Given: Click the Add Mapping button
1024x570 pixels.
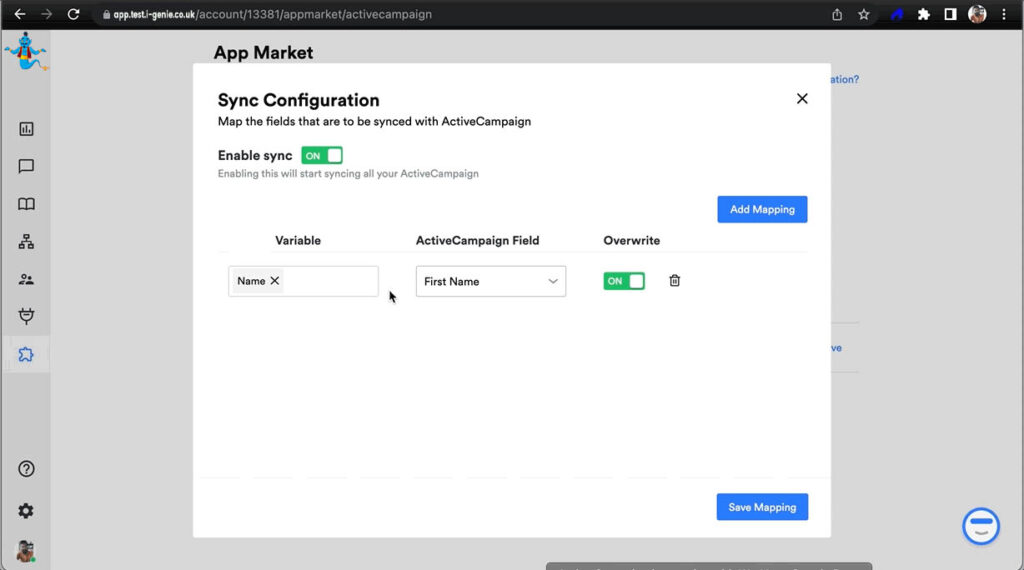Looking at the screenshot, I should point(761,209).
